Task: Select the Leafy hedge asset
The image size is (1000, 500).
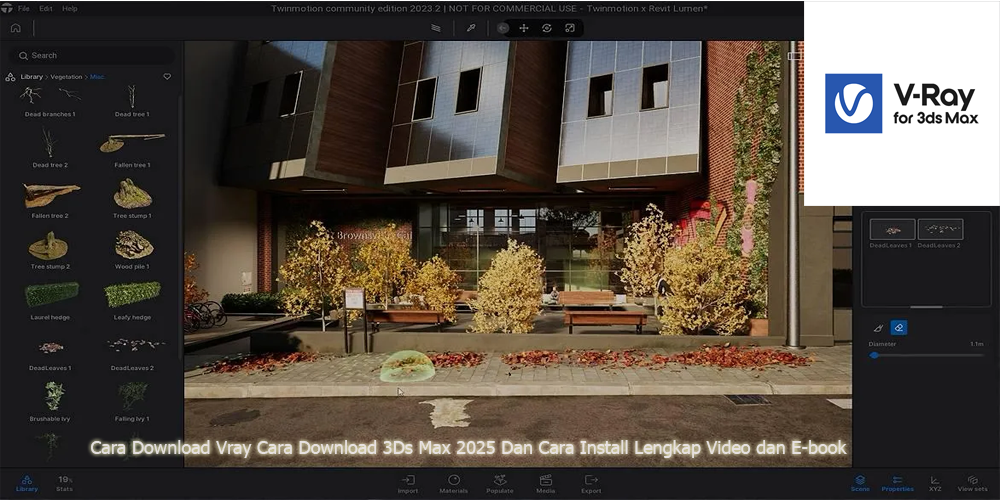Action: [132, 300]
